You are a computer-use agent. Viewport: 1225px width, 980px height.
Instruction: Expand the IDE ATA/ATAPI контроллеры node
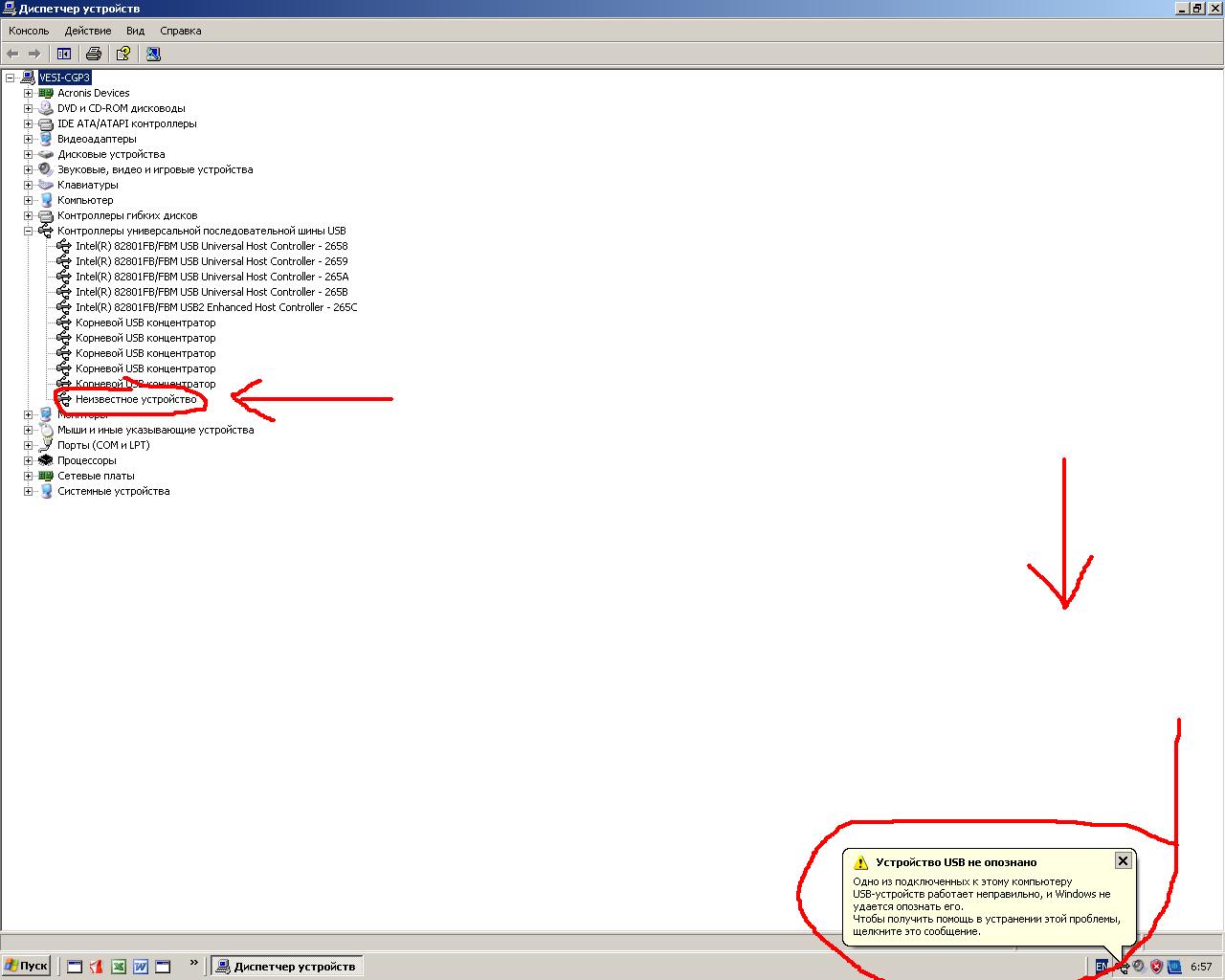(x=29, y=123)
